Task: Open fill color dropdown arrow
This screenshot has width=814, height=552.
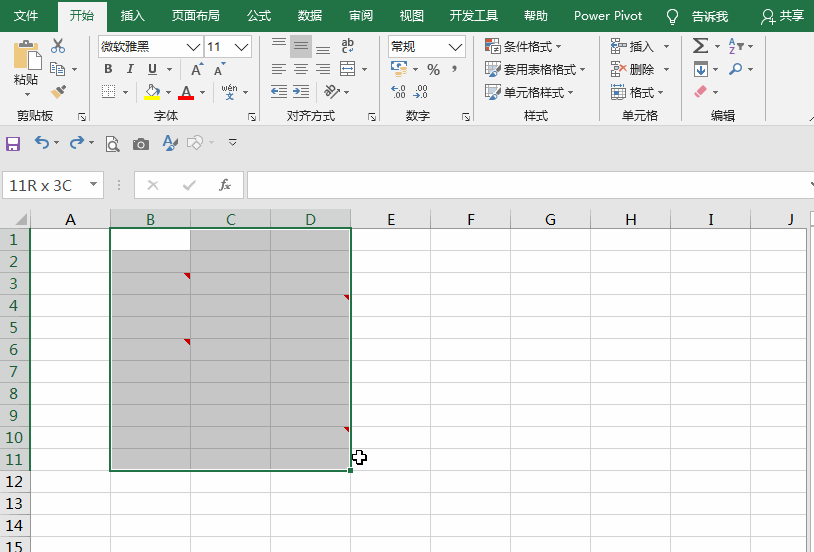Action: click(168, 92)
